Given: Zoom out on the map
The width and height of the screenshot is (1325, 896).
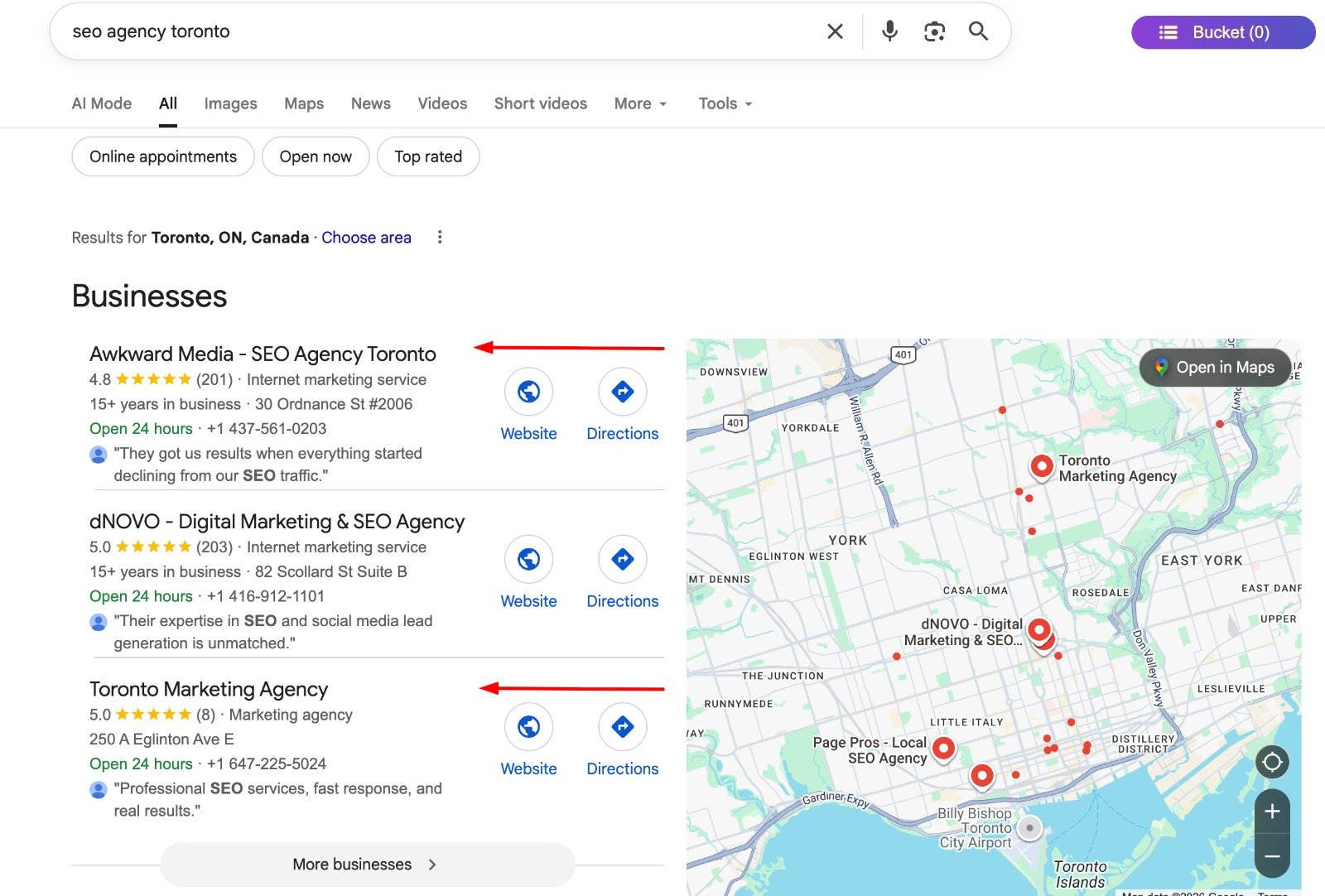Looking at the screenshot, I should coord(1272,856).
